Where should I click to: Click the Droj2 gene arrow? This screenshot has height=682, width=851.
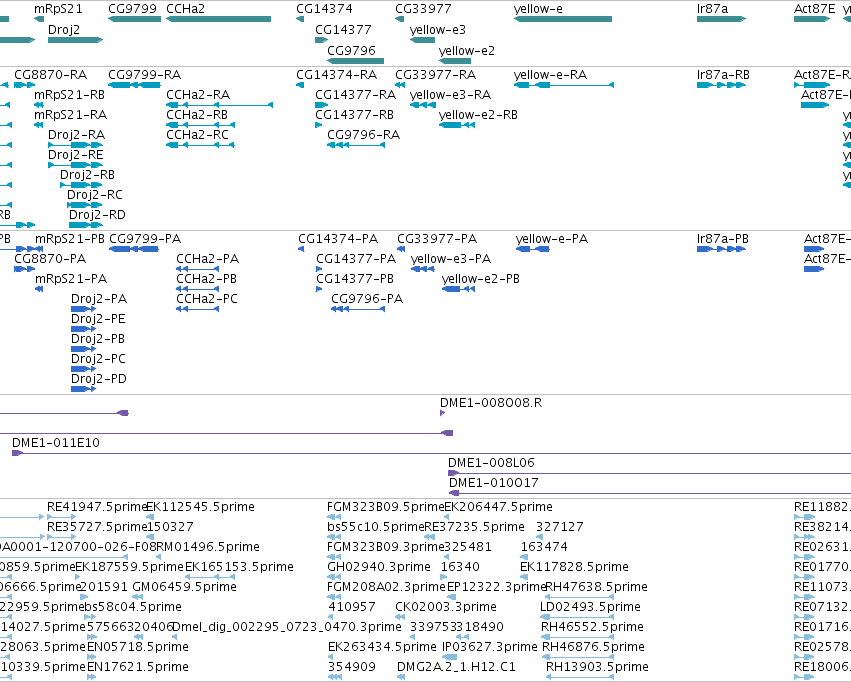[x=75, y=40]
